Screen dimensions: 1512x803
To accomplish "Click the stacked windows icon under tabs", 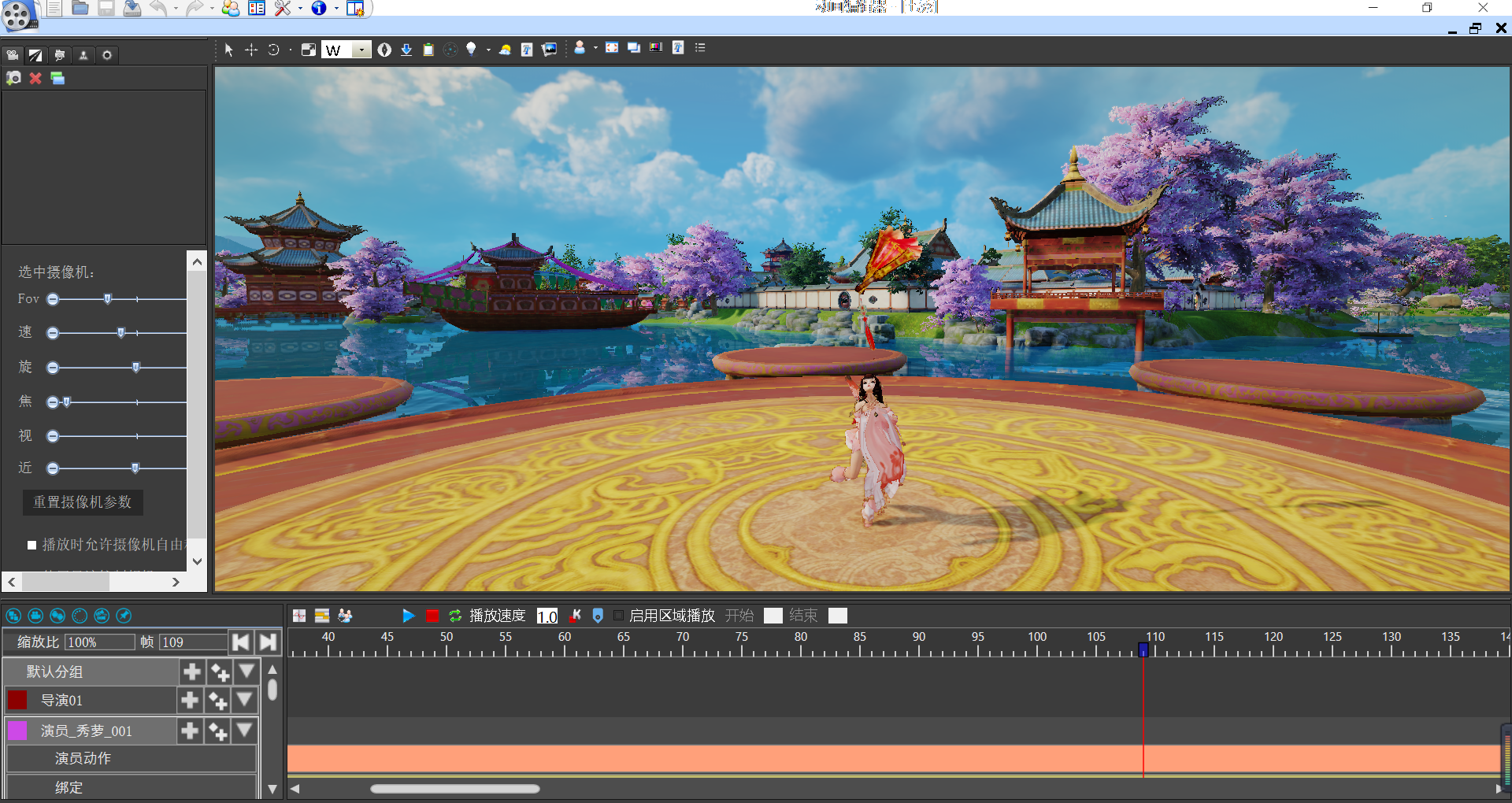I will tap(57, 78).
